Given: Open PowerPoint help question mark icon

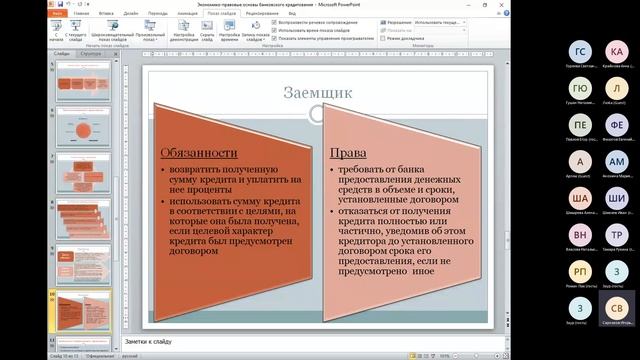Looking at the screenshot, I should (x=507, y=13).
